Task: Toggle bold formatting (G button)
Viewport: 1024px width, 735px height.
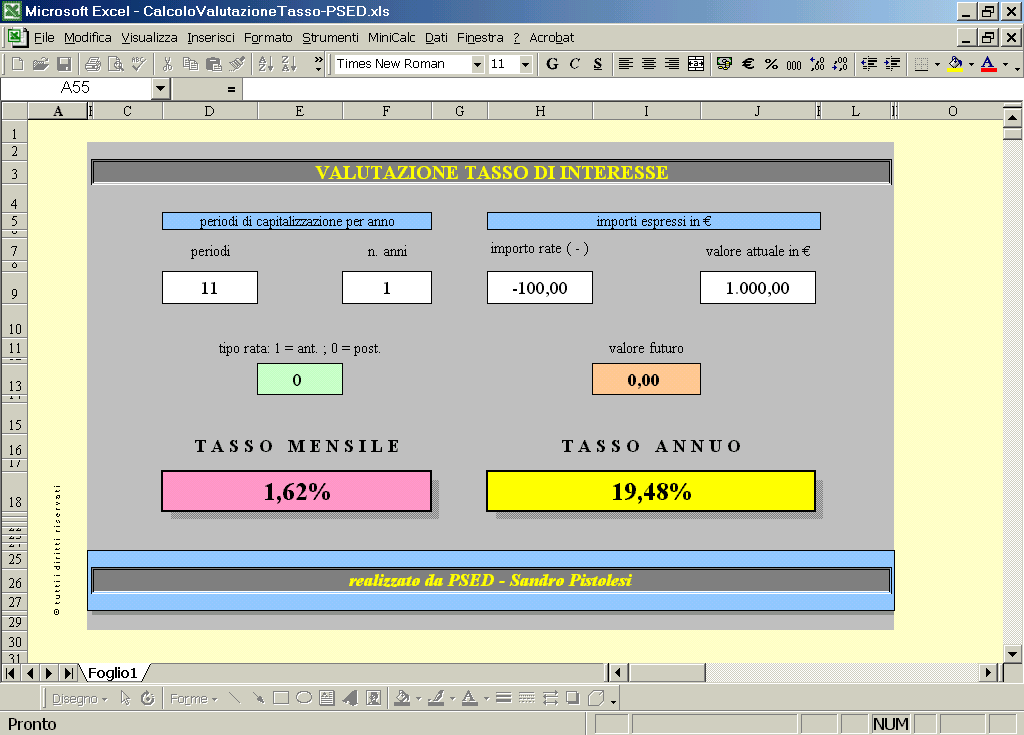Action: click(x=552, y=64)
